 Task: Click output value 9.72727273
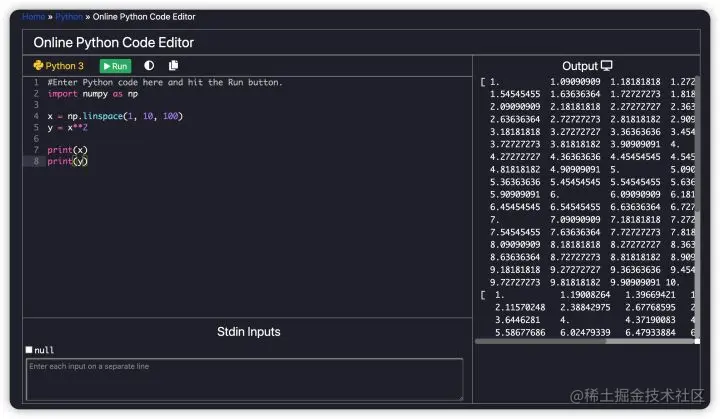(515, 282)
